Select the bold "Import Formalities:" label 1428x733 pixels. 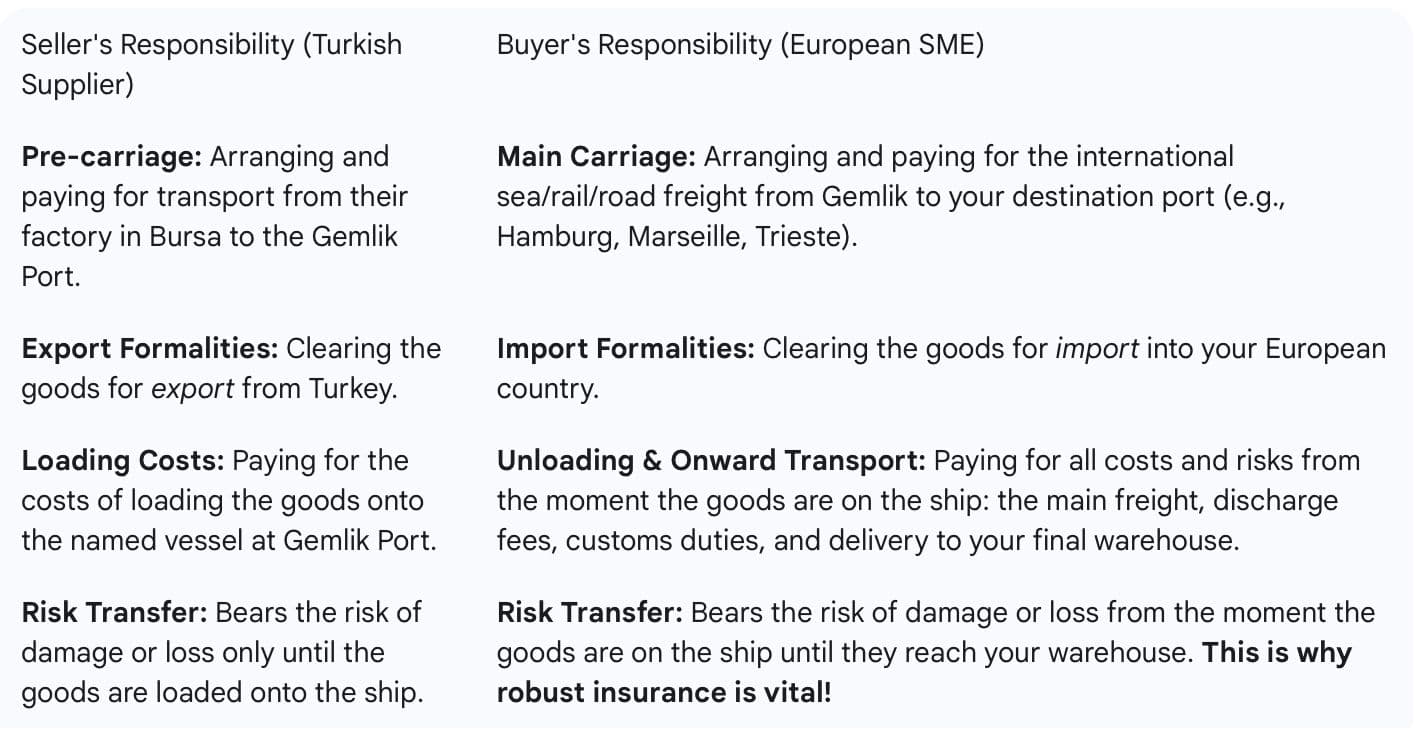[x=625, y=349]
